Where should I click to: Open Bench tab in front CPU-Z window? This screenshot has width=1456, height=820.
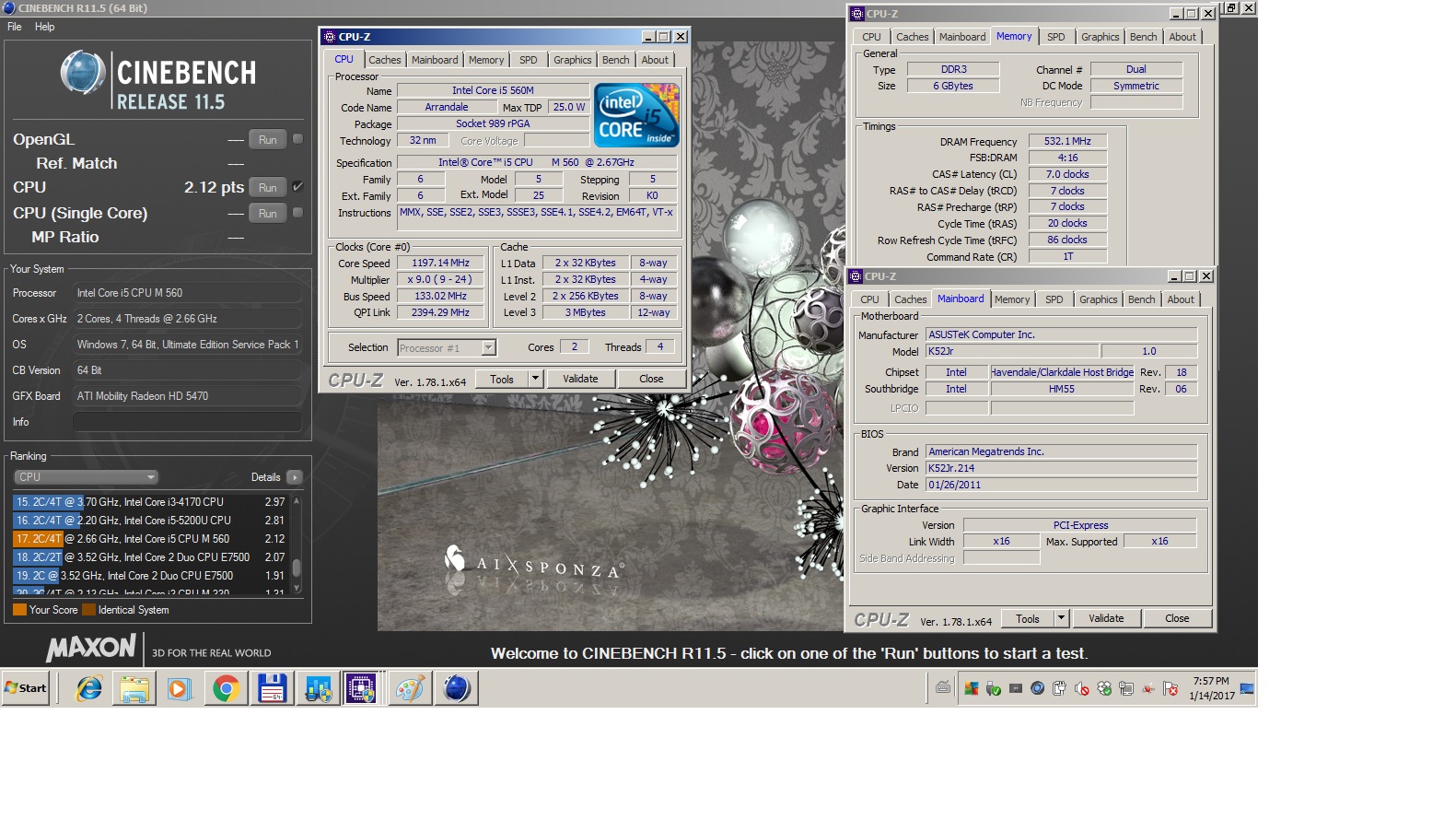[x=616, y=60]
